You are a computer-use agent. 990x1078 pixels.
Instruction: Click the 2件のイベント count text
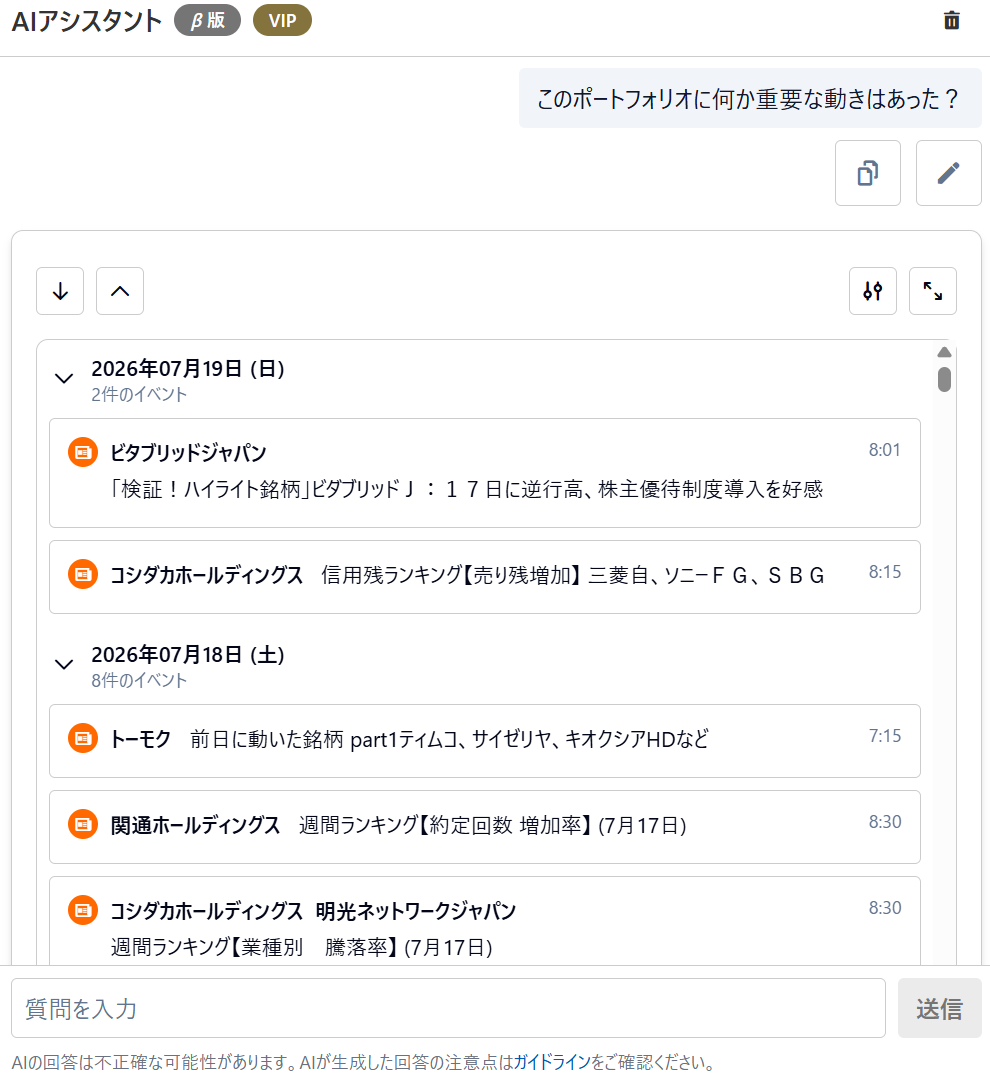(x=139, y=395)
